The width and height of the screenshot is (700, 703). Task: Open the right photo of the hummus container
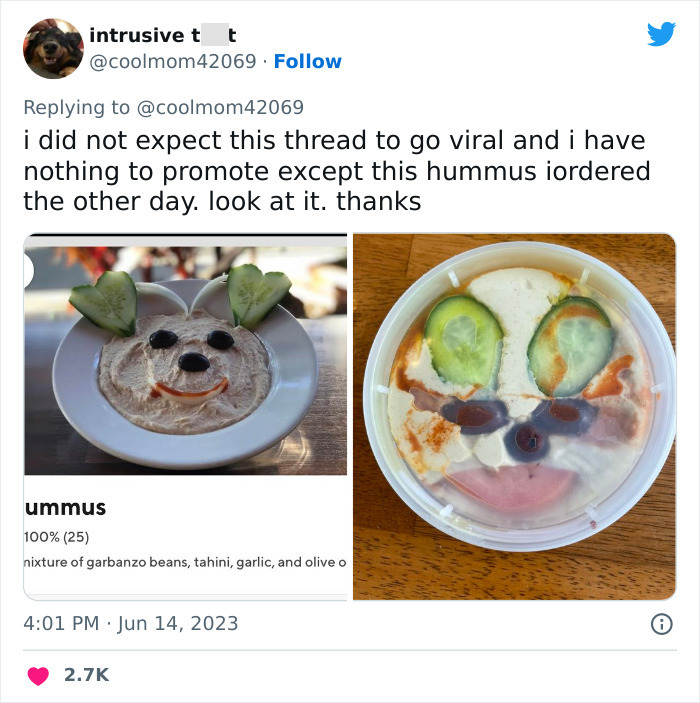[514, 416]
